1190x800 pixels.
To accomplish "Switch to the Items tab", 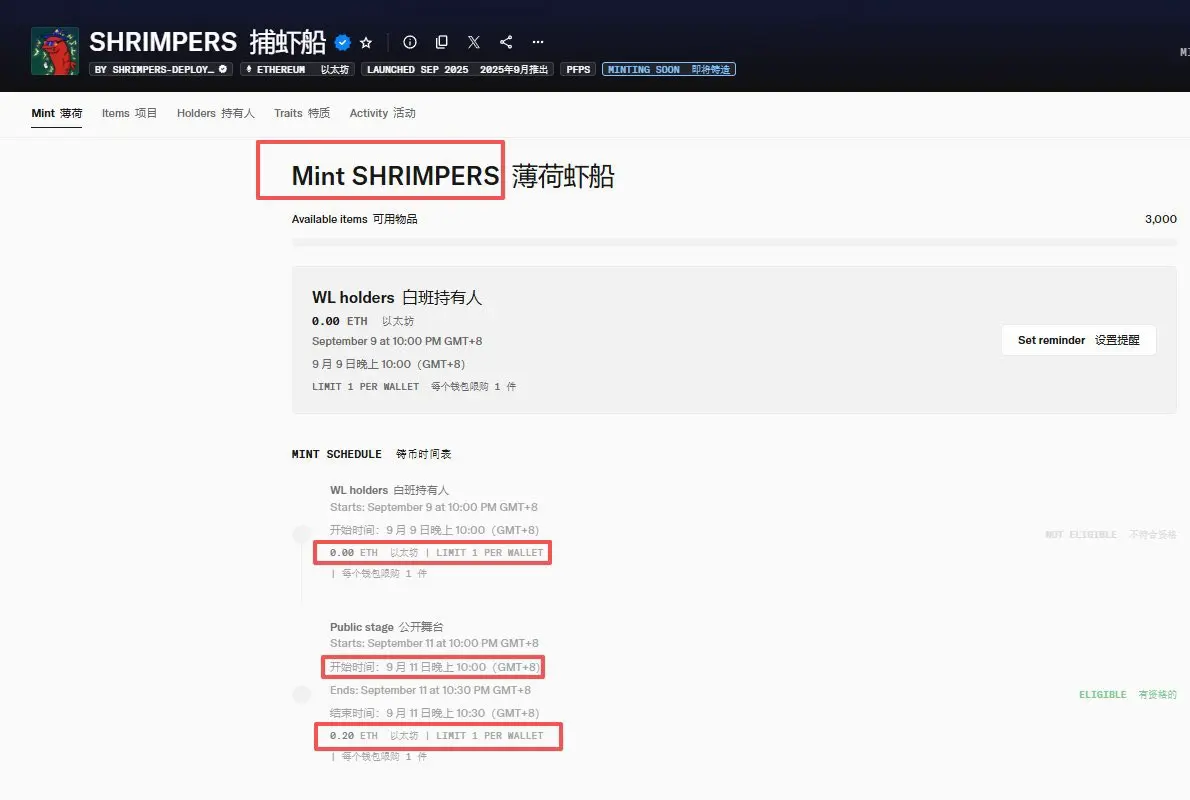I will pyautogui.click(x=130, y=113).
